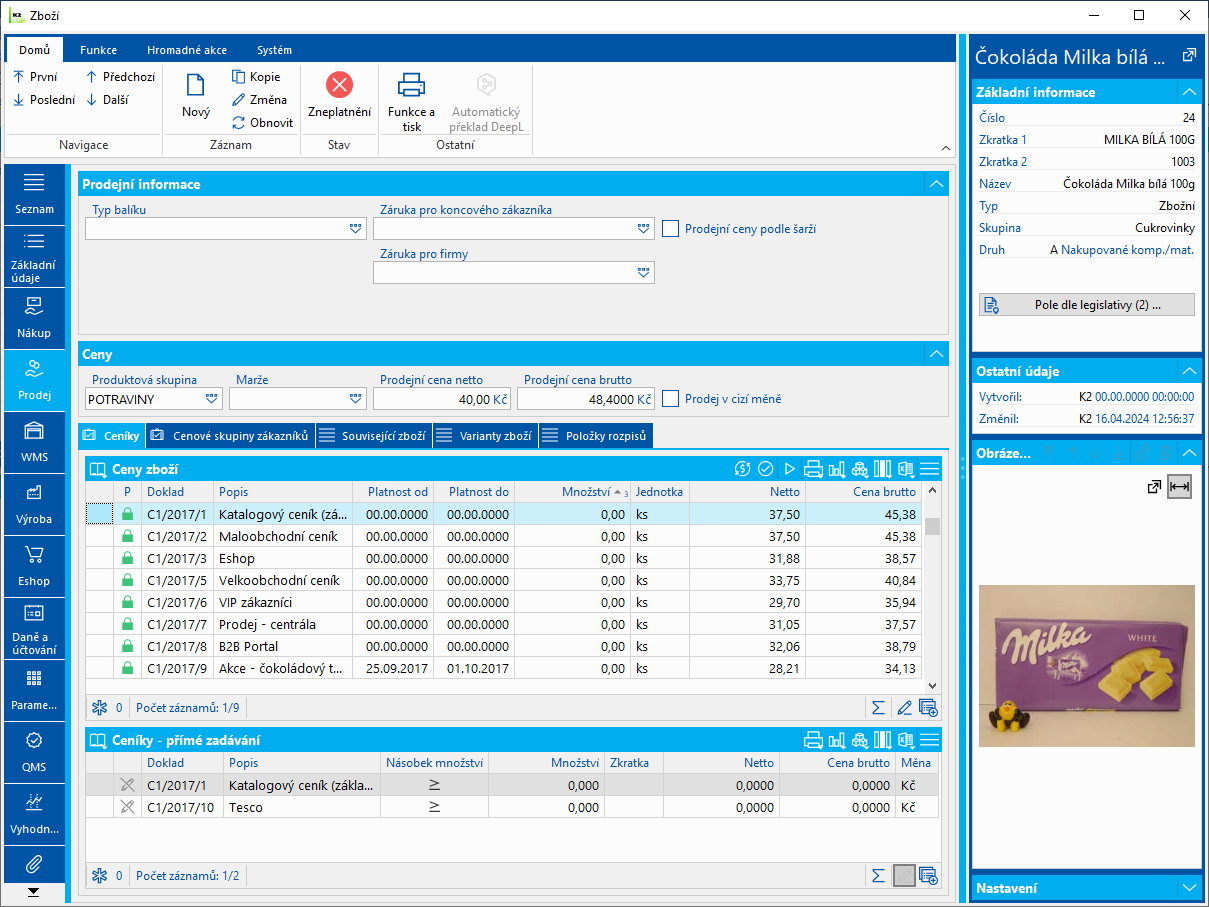The height and width of the screenshot is (907, 1209).
Task: Switch to the Hromadné akce ribbon tab
Action: click(186, 50)
